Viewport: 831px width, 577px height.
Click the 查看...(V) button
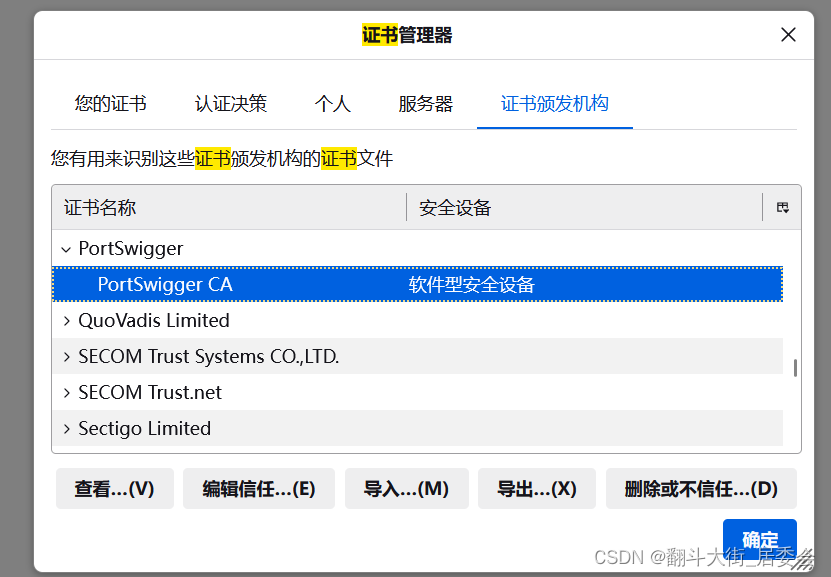coord(114,489)
